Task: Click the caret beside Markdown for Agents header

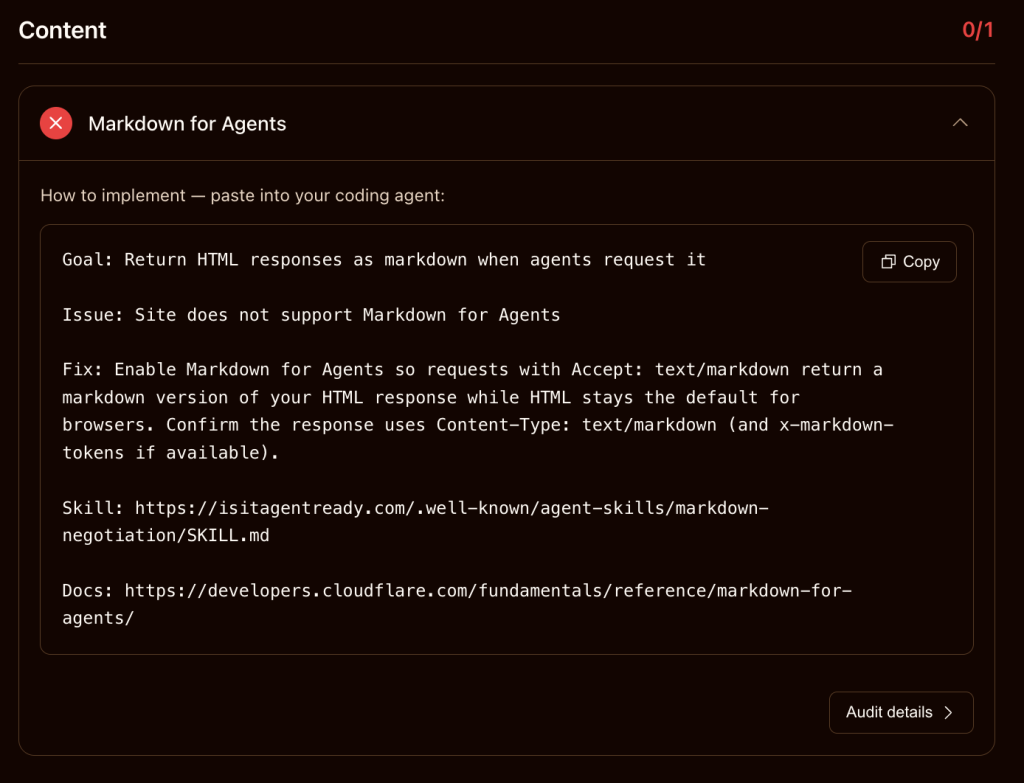Action: coord(960,122)
